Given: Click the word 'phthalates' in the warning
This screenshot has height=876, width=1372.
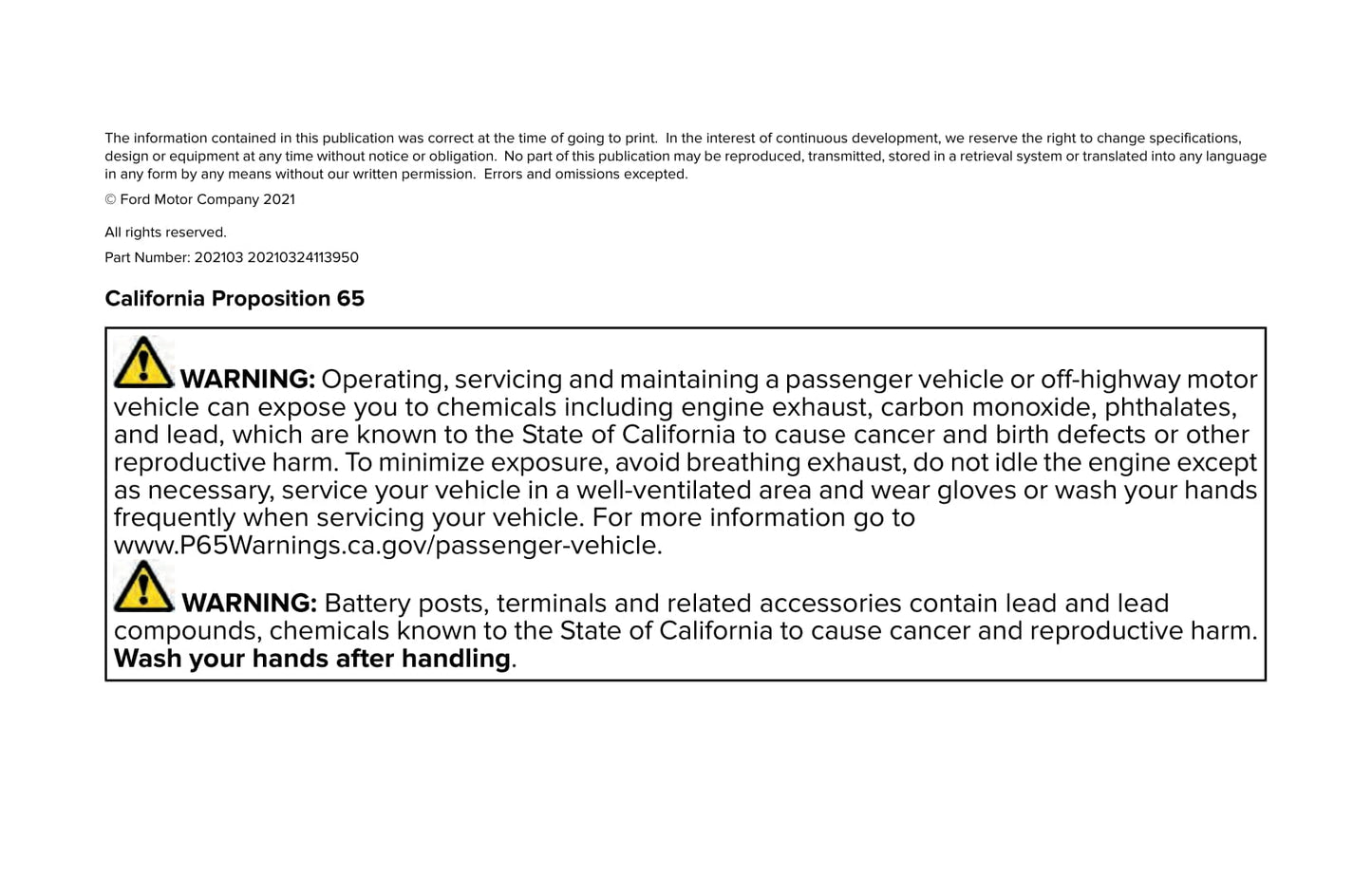Looking at the screenshot, I should tap(1169, 407).
